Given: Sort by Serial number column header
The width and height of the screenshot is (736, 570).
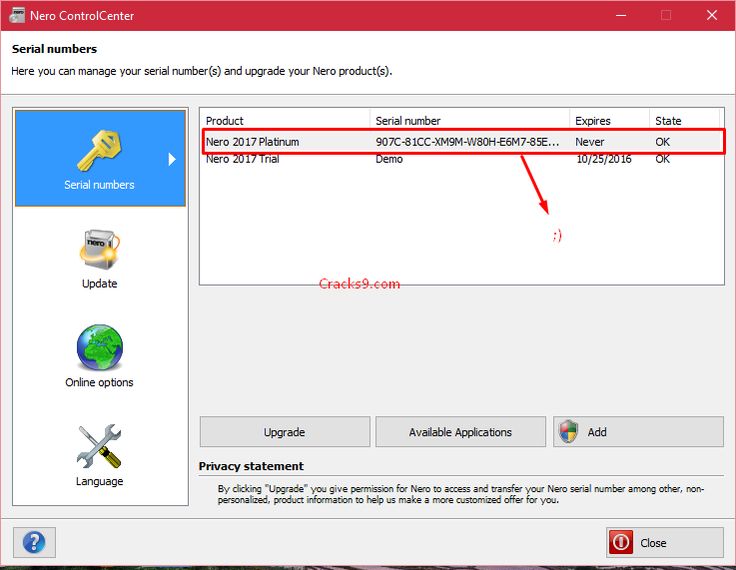Looking at the screenshot, I should pyautogui.click(x=470, y=121).
